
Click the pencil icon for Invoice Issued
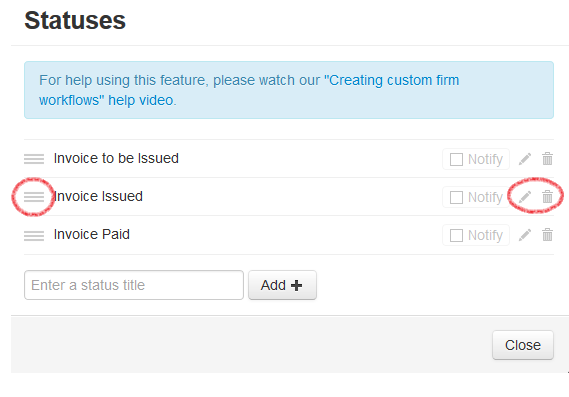525,197
